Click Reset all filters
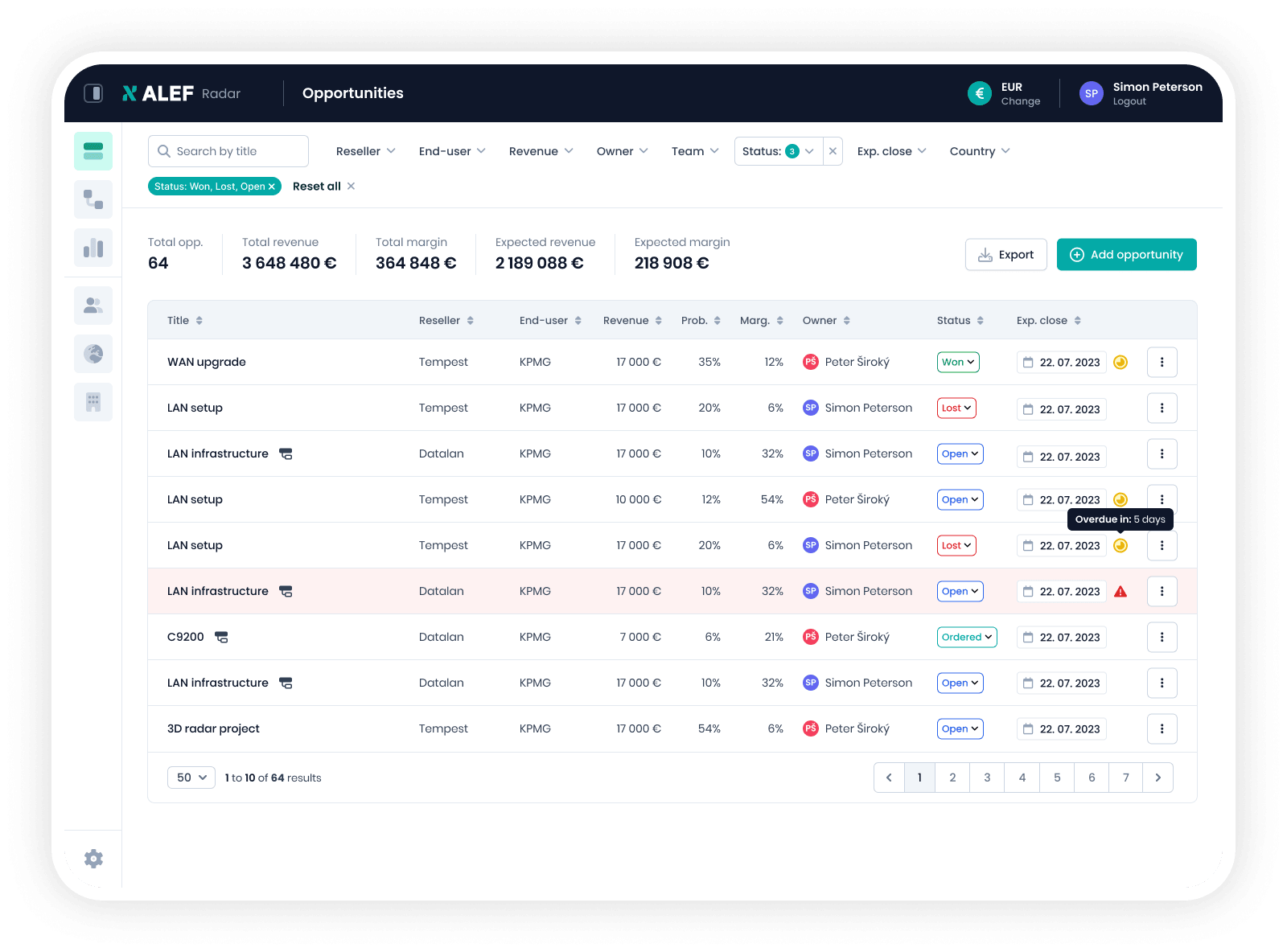Screen dimensions: 1287x952 [x=324, y=187]
